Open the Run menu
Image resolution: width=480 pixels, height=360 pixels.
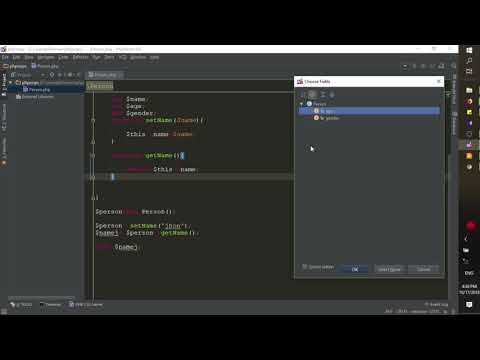tap(96, 57)
